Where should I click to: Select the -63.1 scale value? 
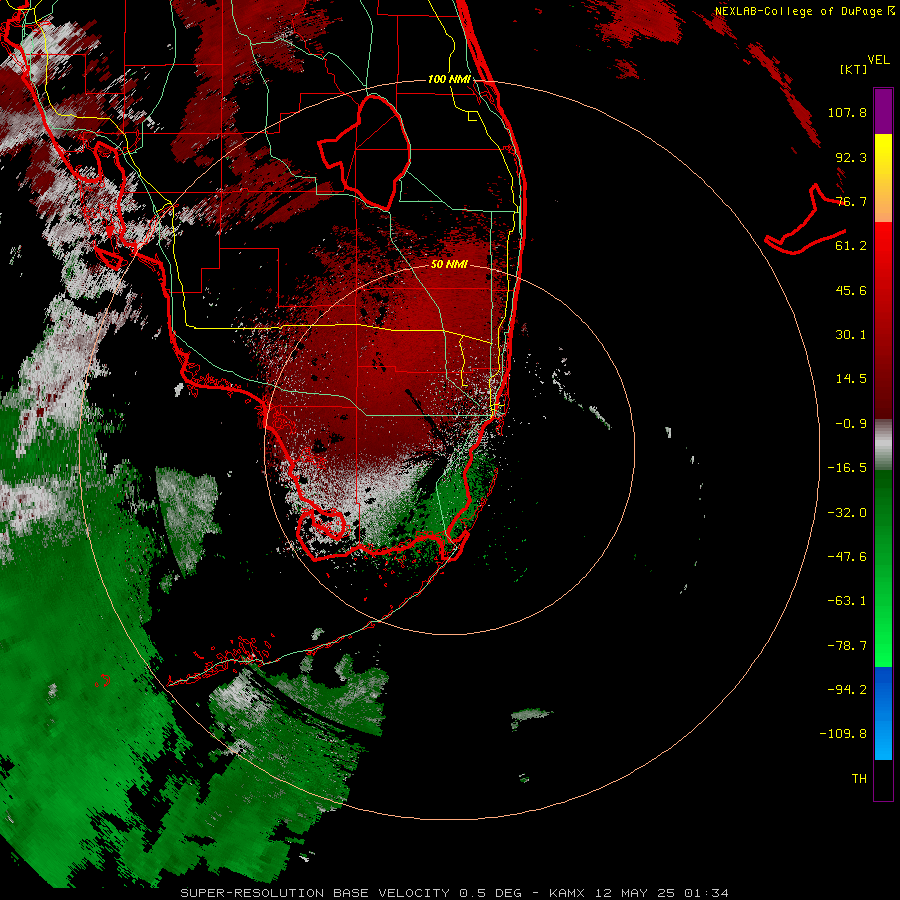847,601
